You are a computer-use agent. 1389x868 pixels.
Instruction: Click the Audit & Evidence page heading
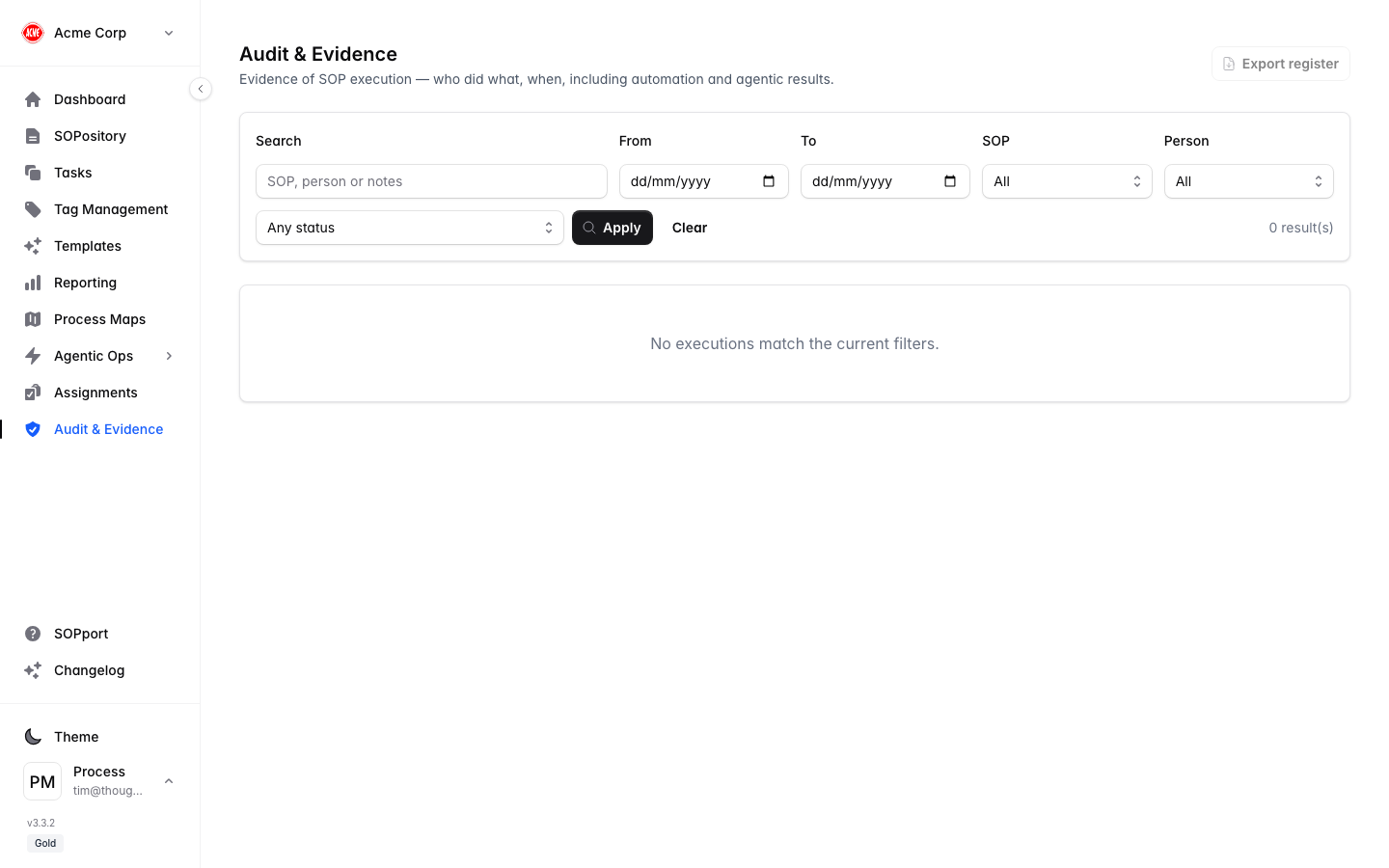tap(318, 54)
